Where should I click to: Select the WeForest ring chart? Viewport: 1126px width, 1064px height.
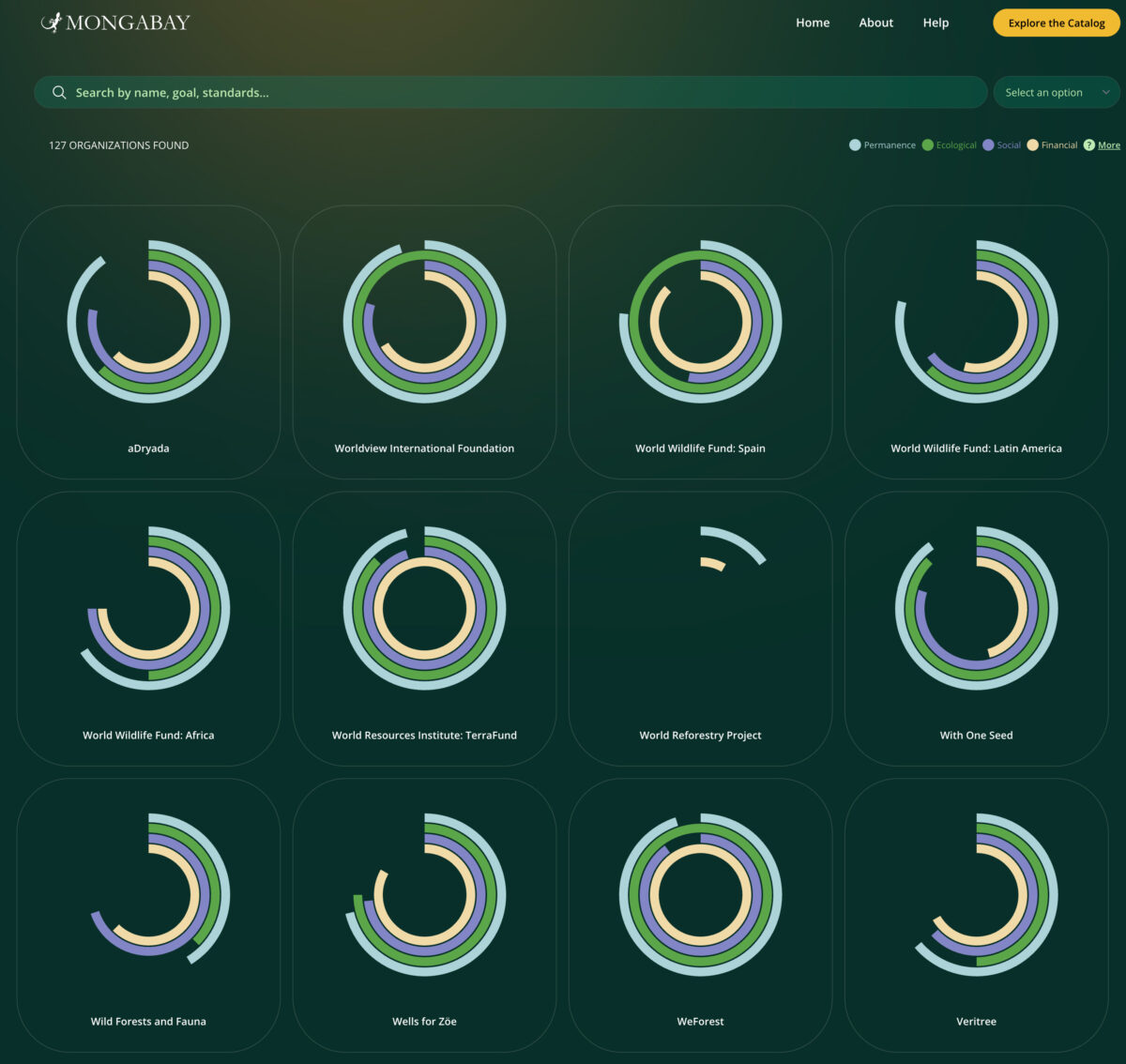[x=700, y=894]
